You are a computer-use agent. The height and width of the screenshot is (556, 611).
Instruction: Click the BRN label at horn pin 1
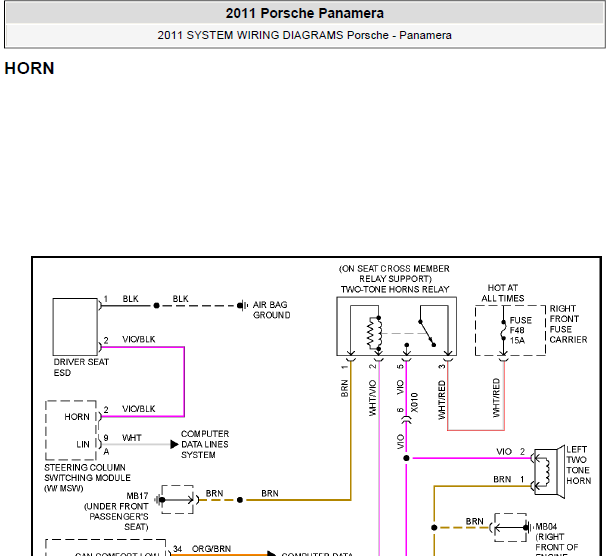502,479
